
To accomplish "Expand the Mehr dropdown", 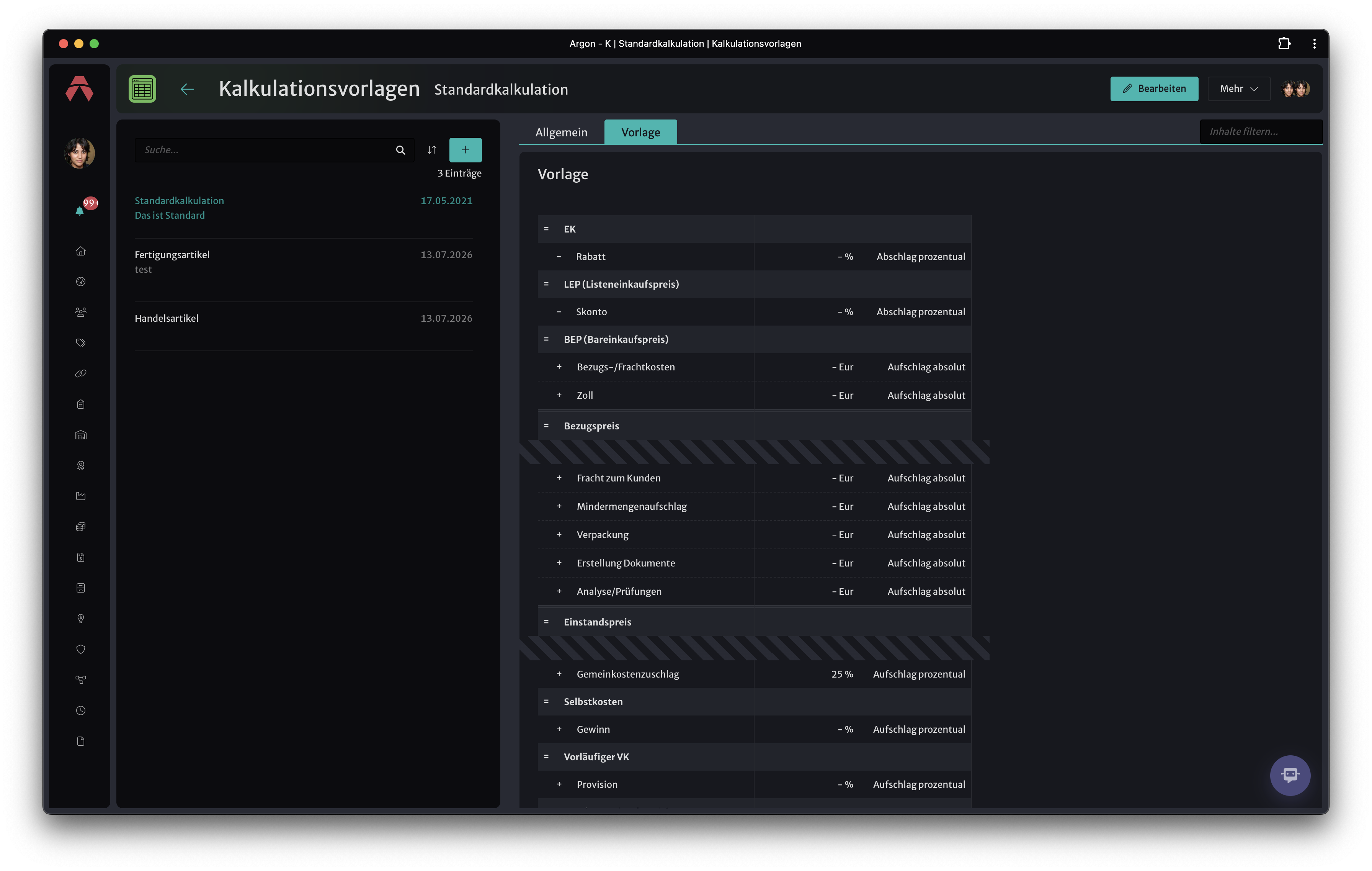I will [x=1239, y=88].
